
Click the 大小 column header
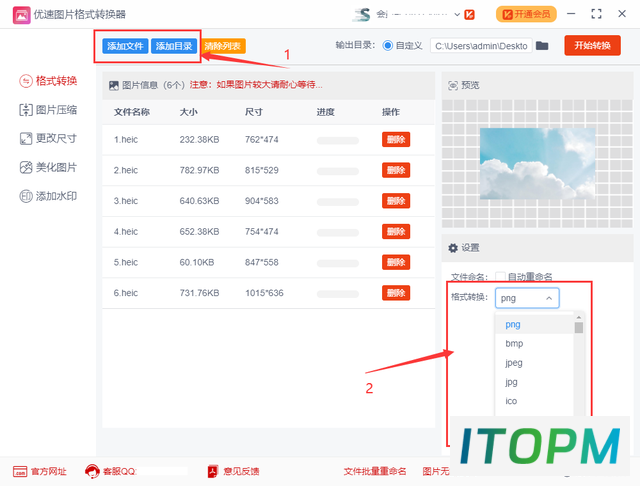click(189, 112)
